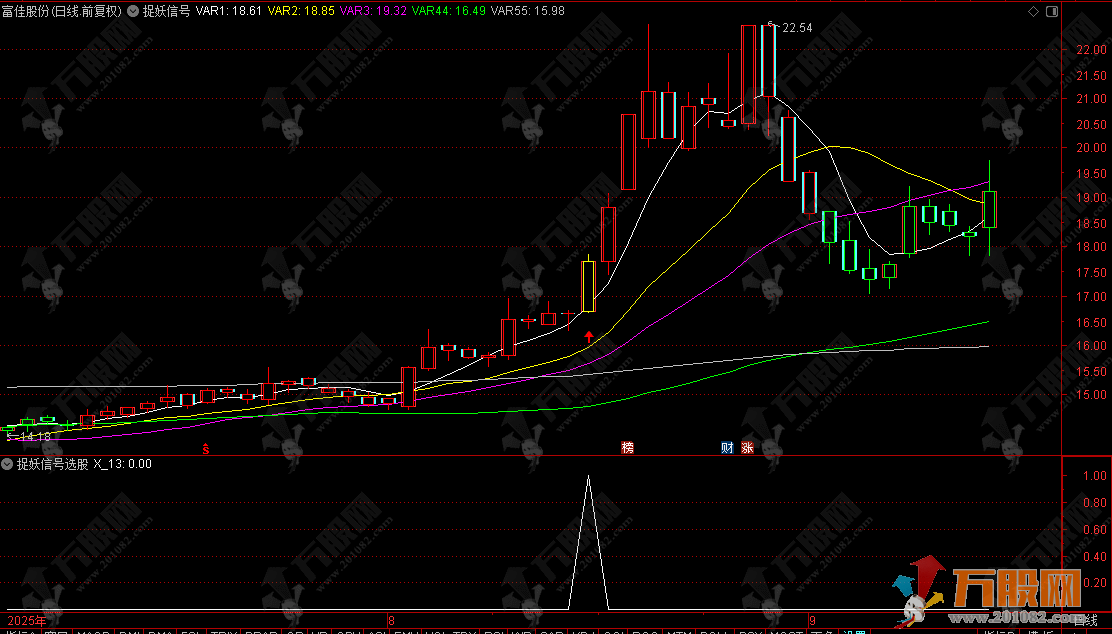Click the peak of the signal spike

click(588, 477)
